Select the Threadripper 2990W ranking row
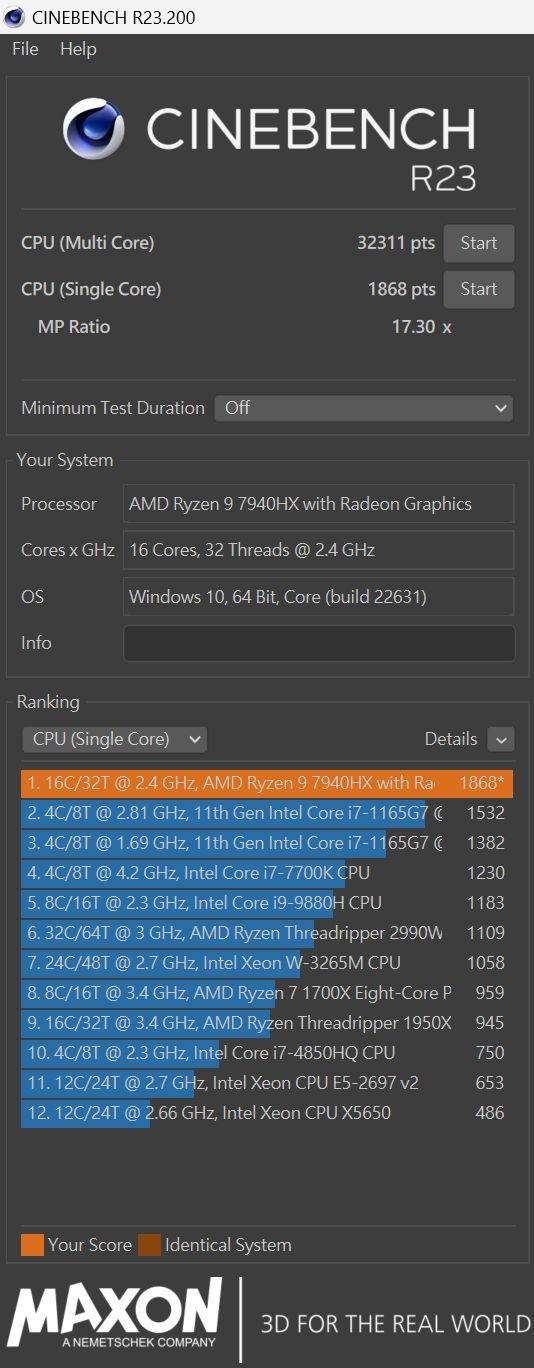534x1368 pixels. pyautogui.click(x=267, y=933)
